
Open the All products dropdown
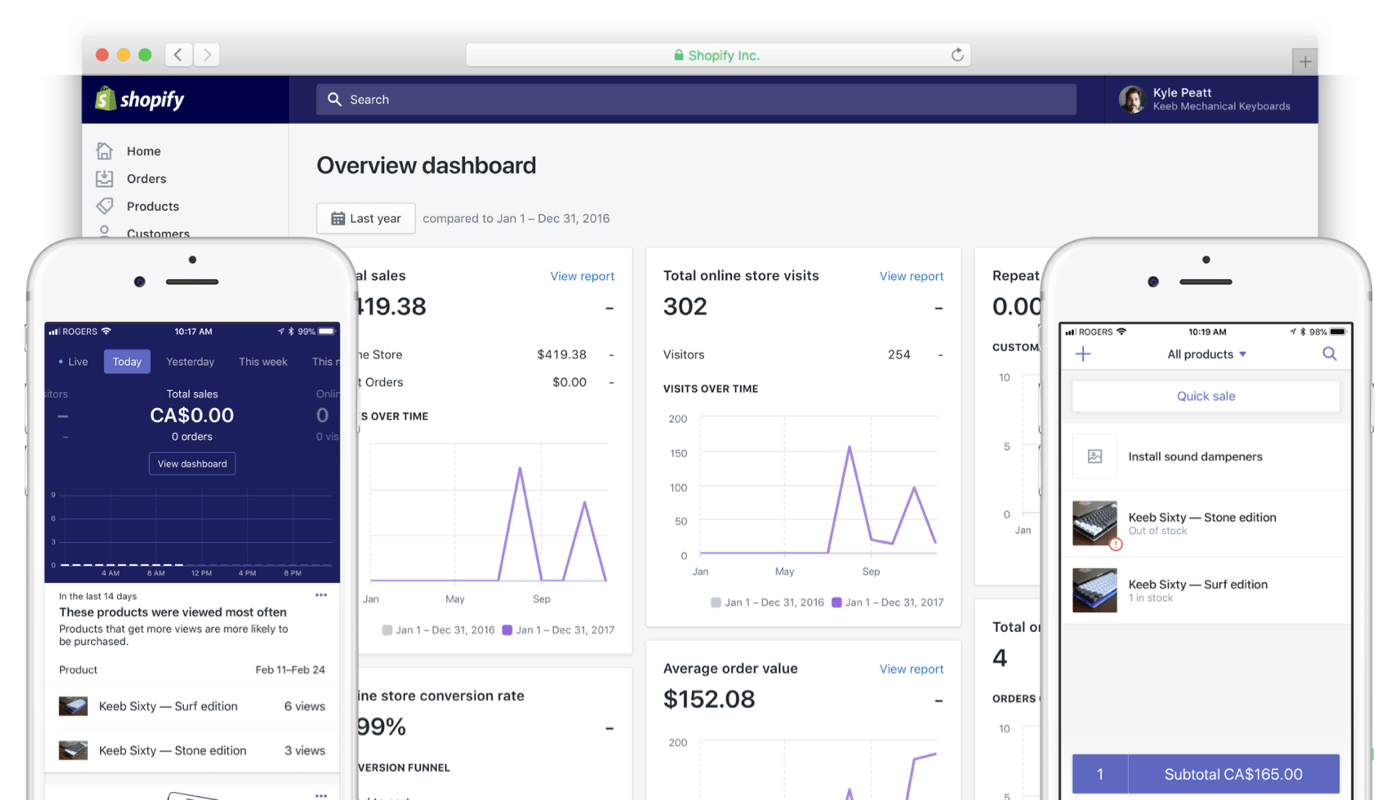point(1206,354)
